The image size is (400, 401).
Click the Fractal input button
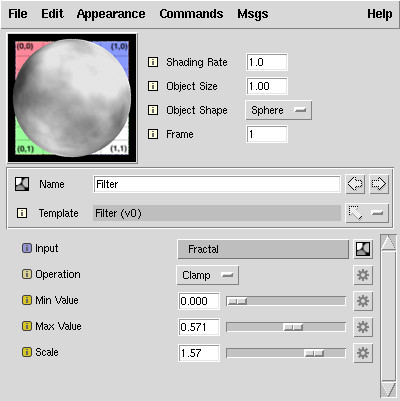click(x=263, y=249)
